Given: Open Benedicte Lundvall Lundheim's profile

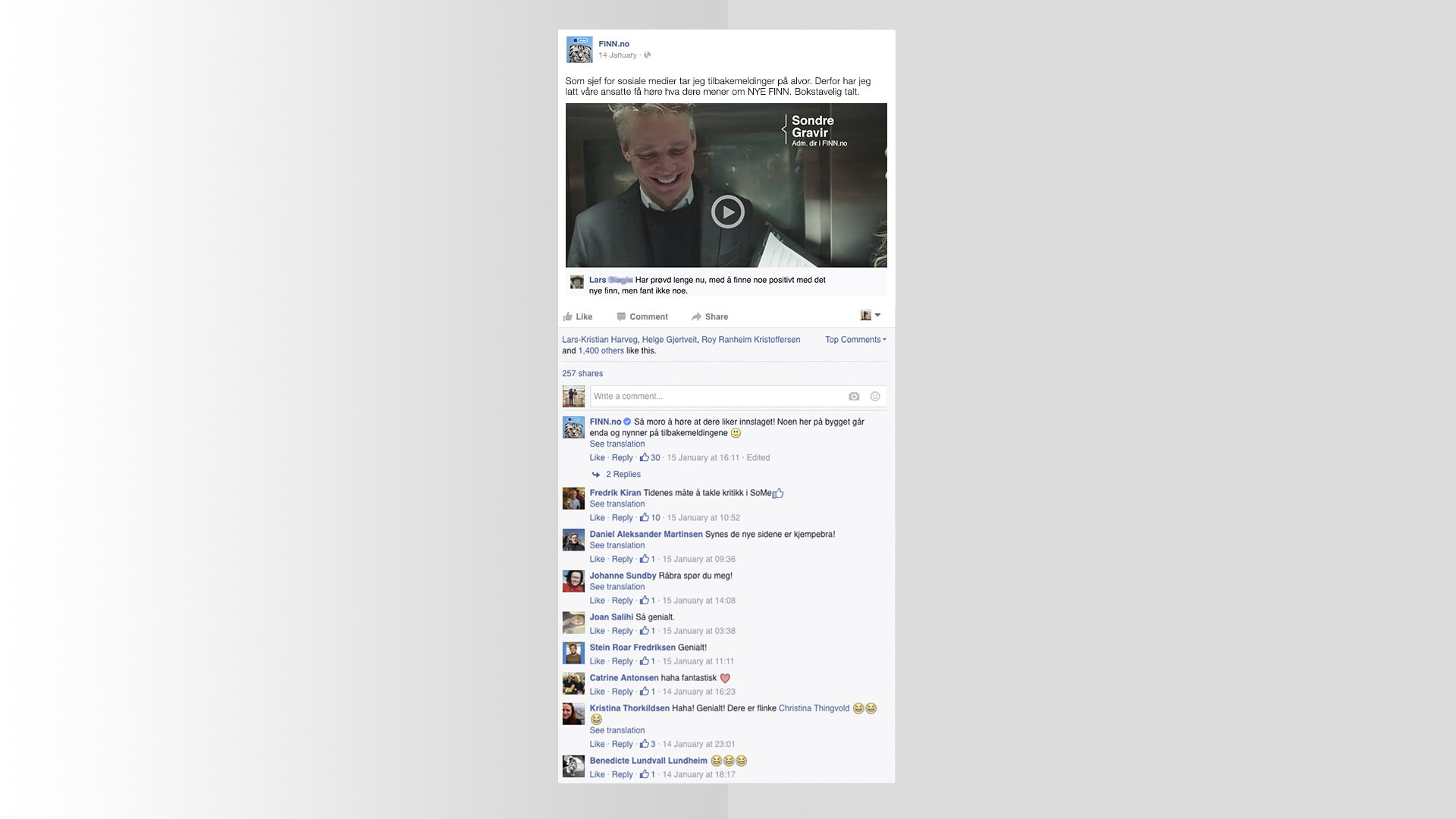Looking at the screenshot, I should click(x=648, y=761).
